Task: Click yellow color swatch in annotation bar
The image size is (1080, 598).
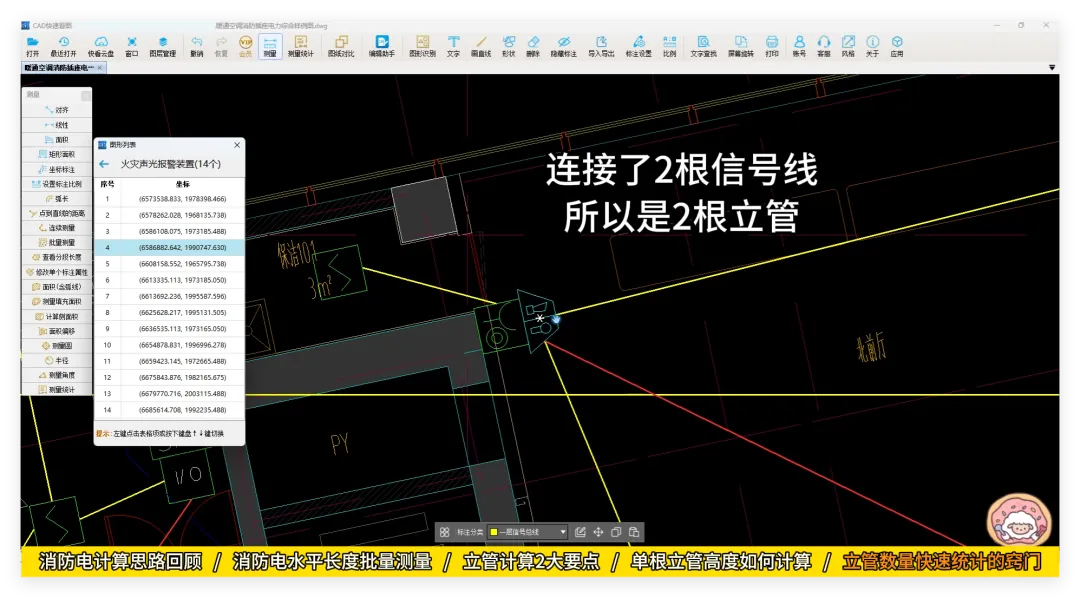Action: pyautogui.click(x=494, y=532)
